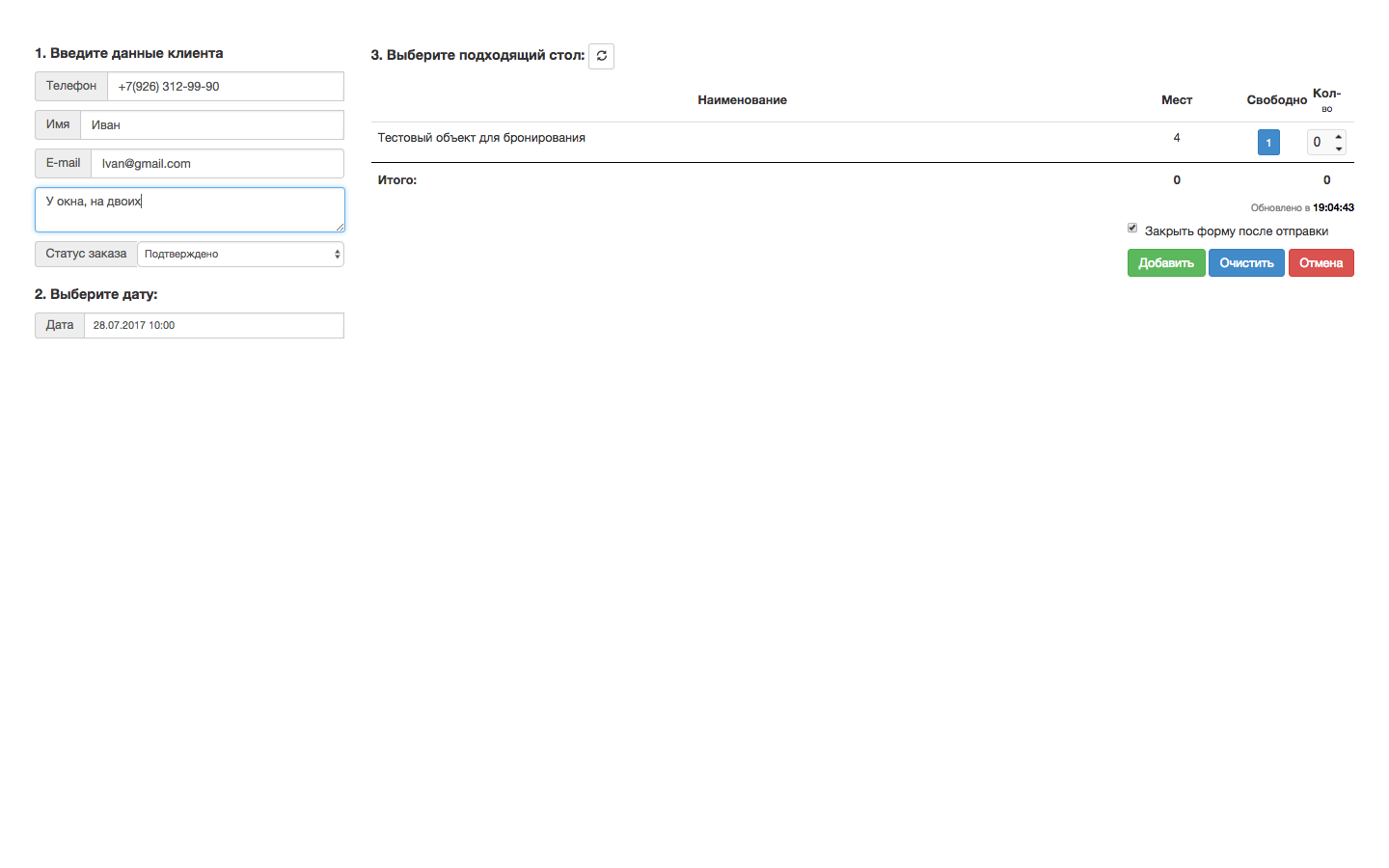Click the 'Свободно' column header
1389x868 pixels.
[1277, 100]
